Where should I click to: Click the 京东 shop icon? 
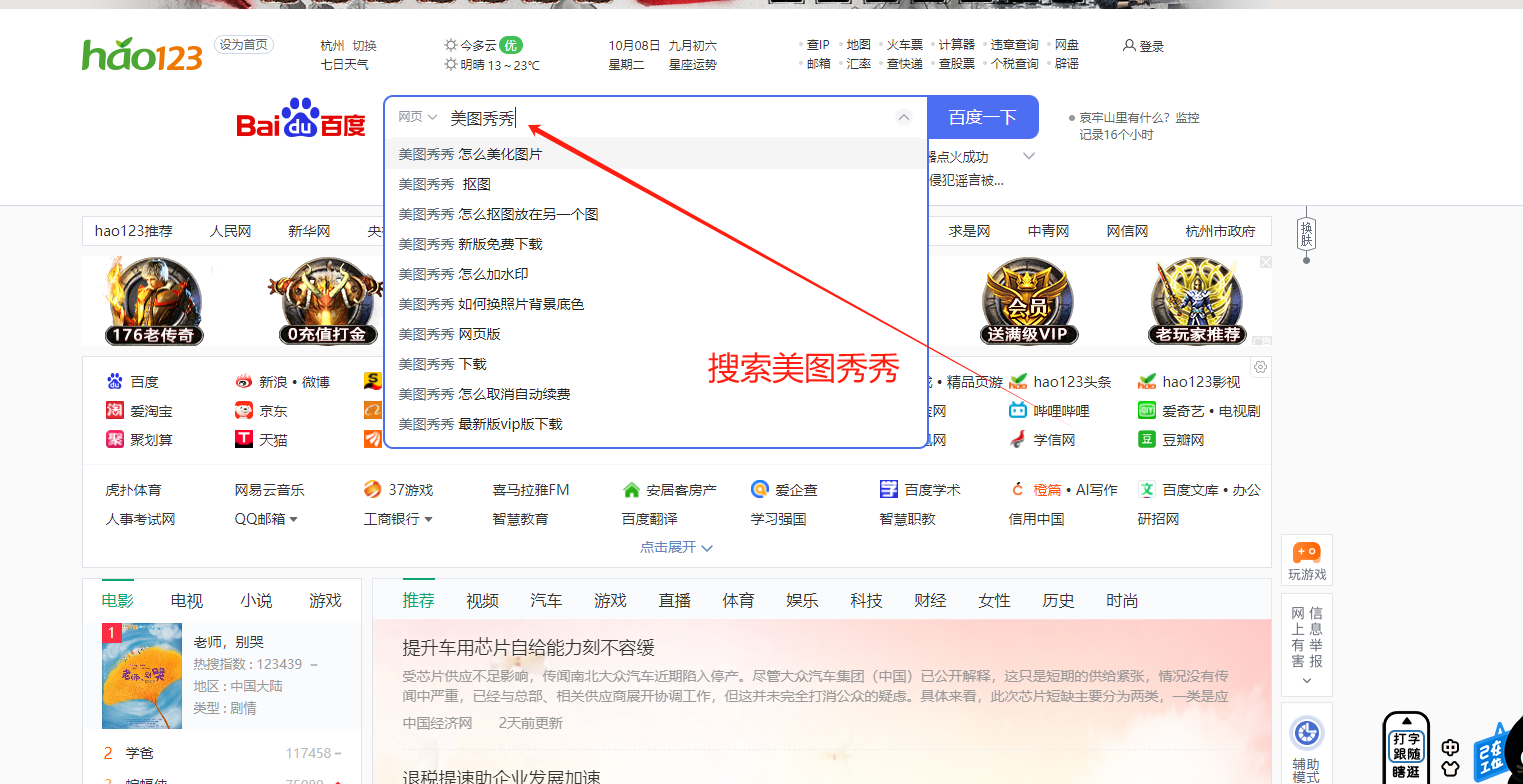pyautogui.click(x=244, y=411)
